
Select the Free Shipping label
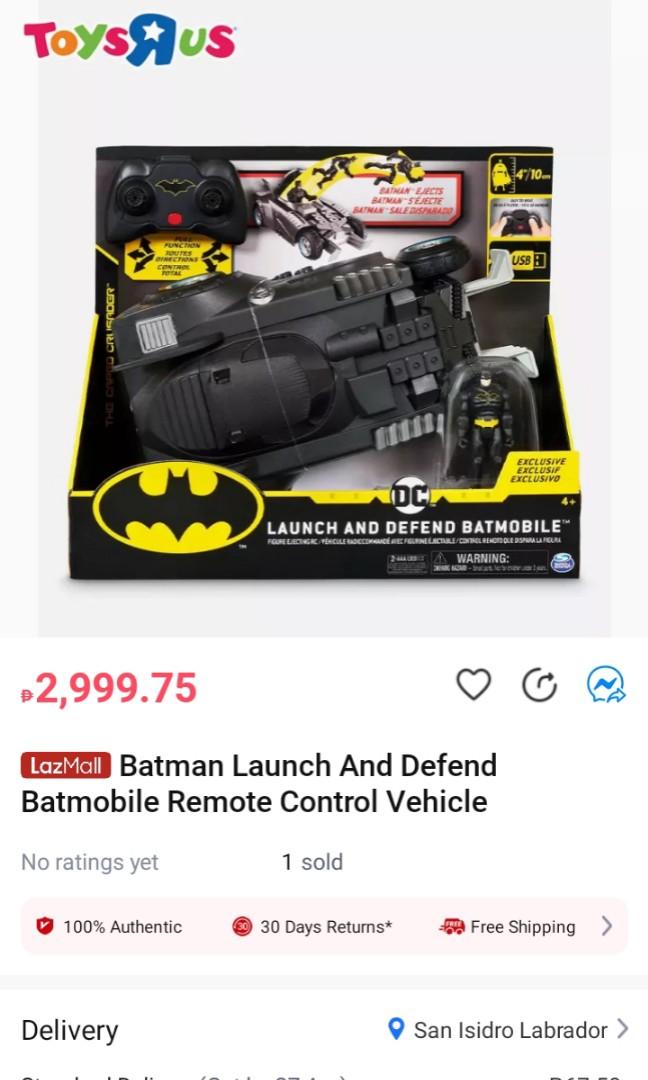click(523, 927)
